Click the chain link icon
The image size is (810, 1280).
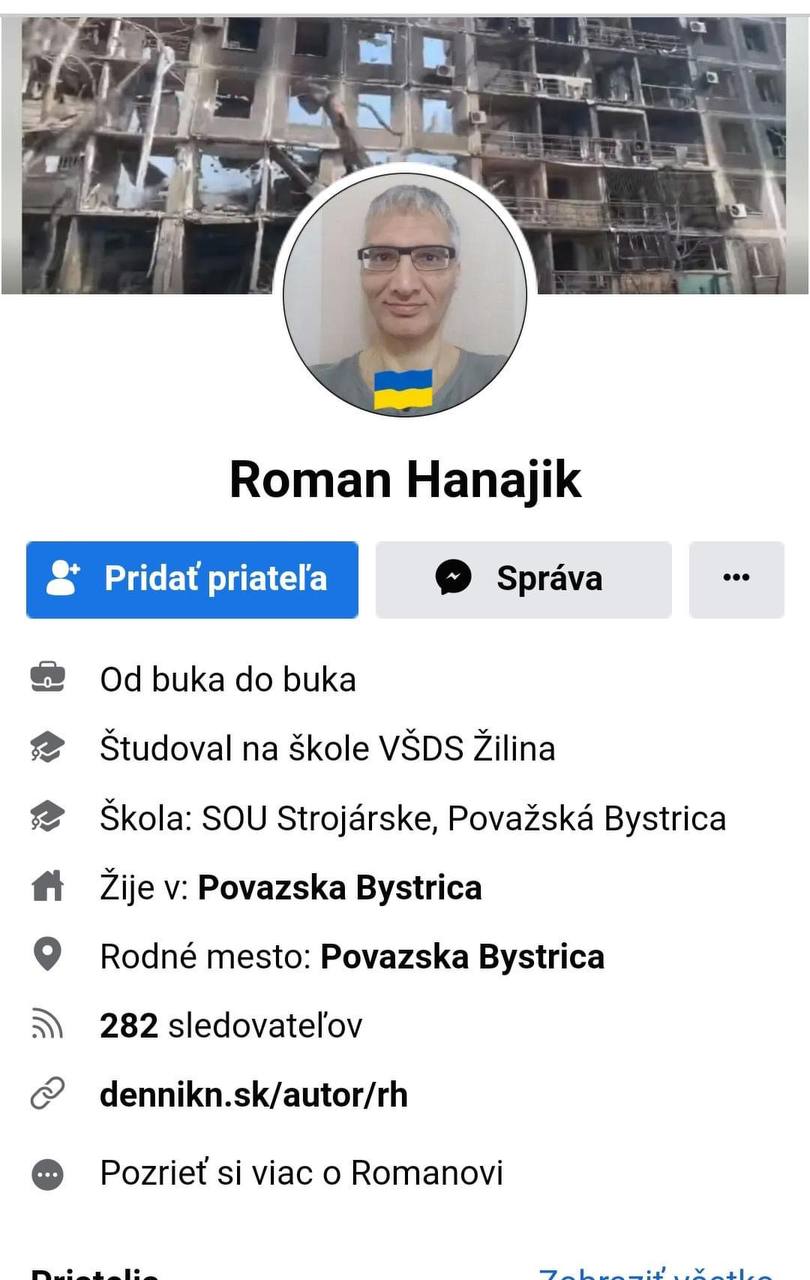click(47, 1094)
